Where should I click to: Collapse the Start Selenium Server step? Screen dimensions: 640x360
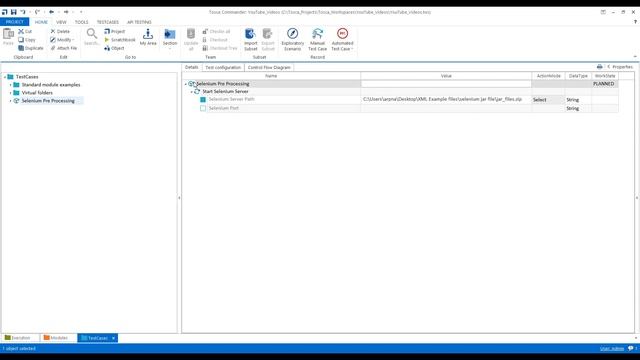(x=191, y=92)
